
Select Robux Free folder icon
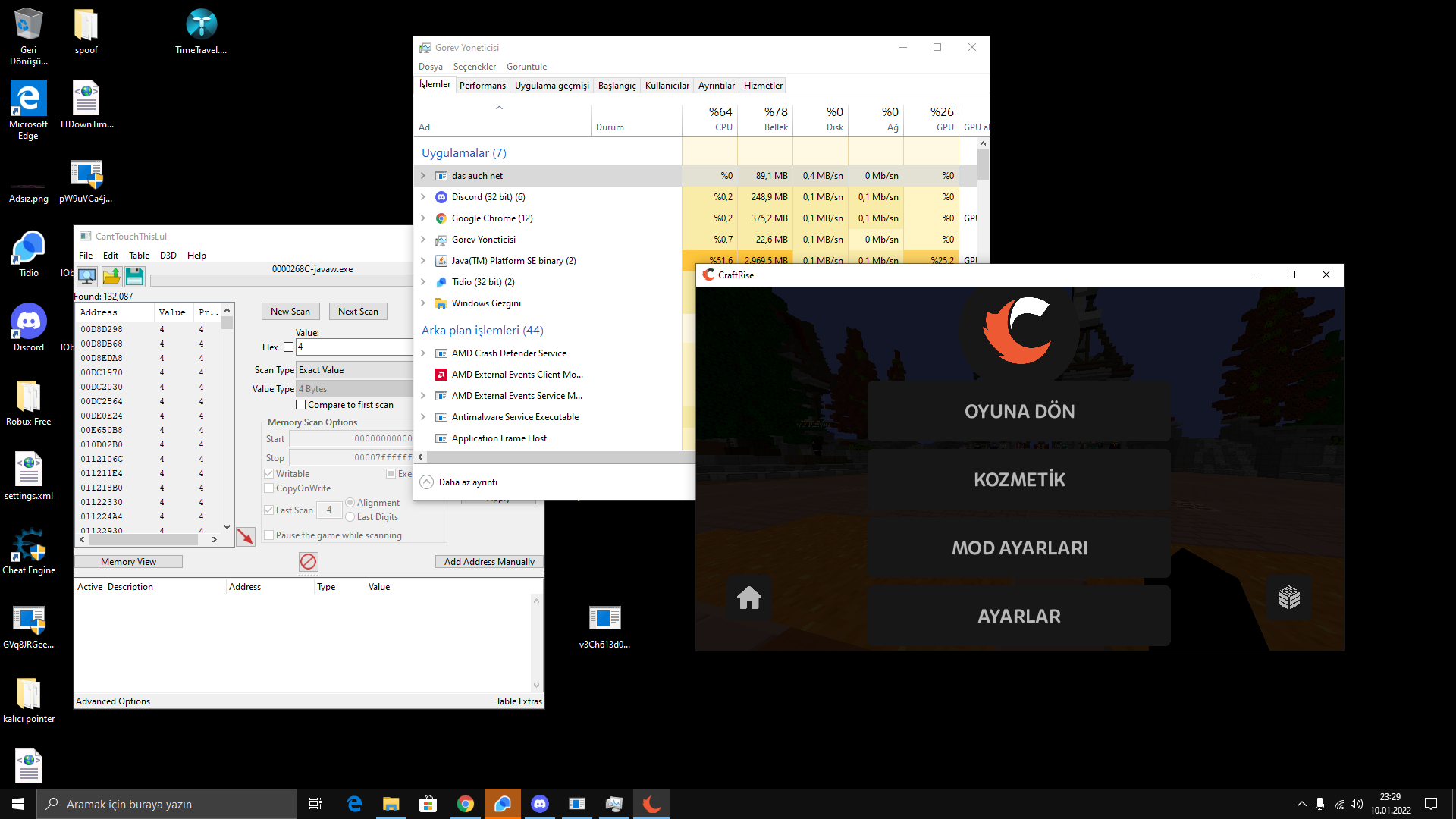coord(29,402)
